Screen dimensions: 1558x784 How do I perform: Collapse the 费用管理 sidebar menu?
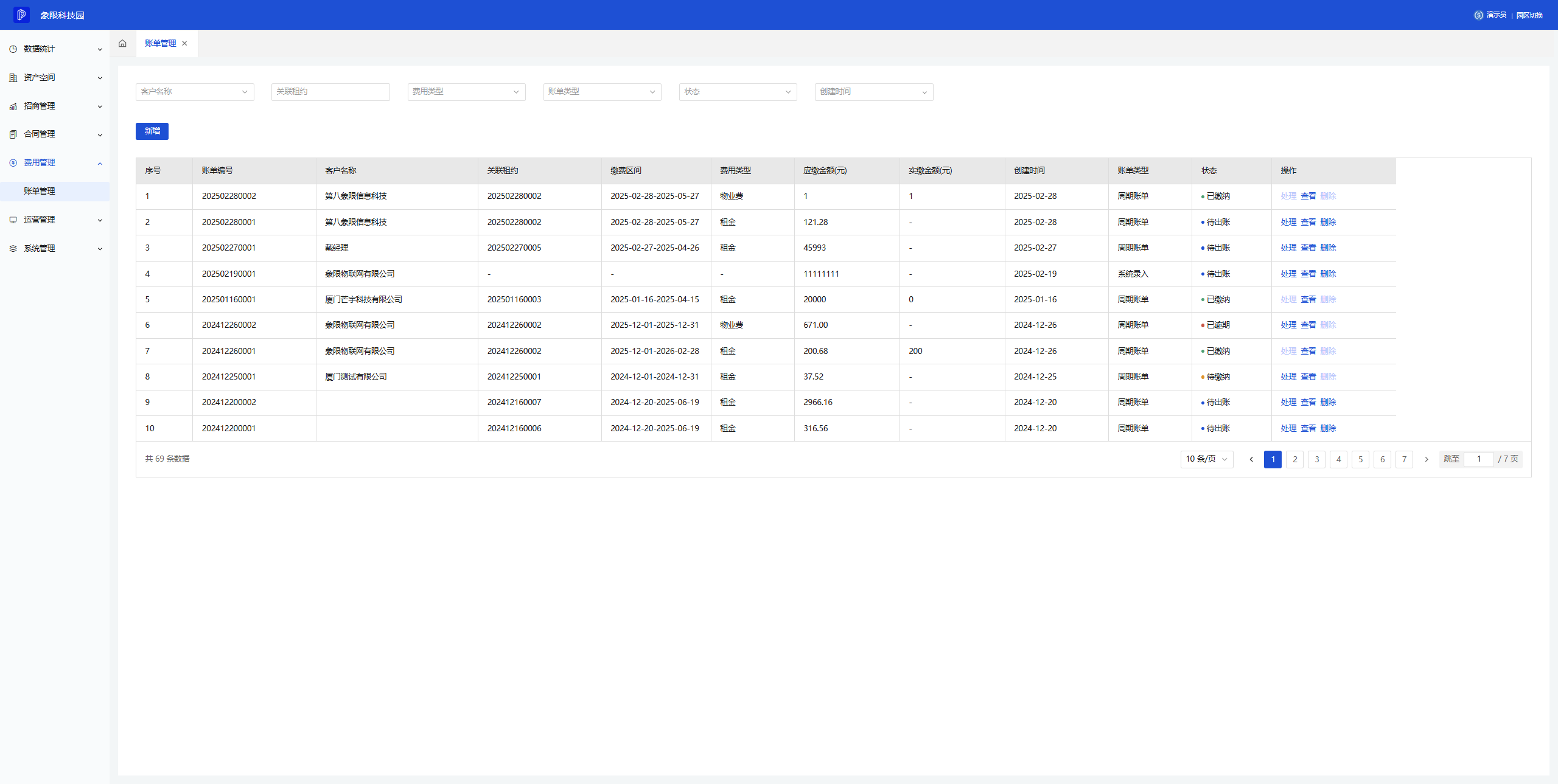[x=100, y=163]
